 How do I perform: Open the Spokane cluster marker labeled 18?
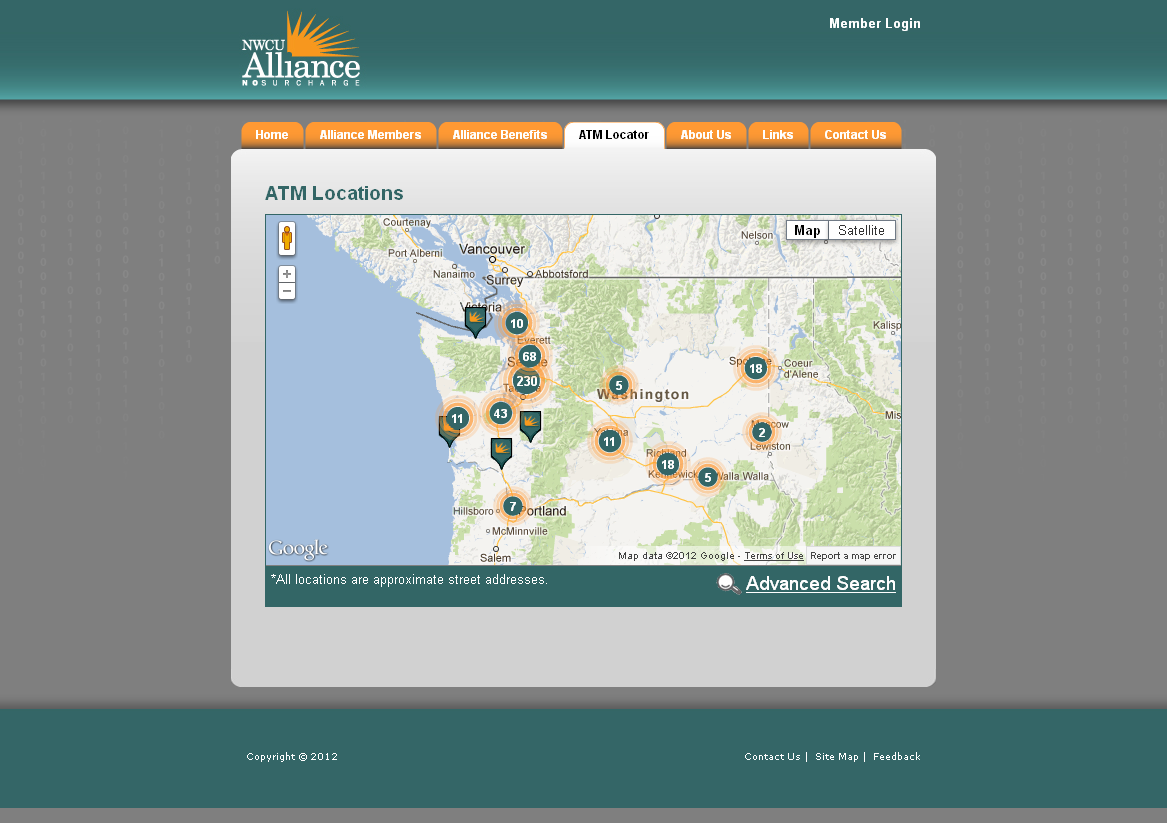755,368
